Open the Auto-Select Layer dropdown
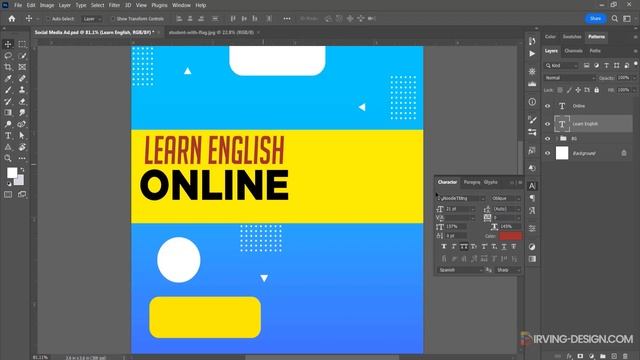640x360 pixels. point(91,19)
